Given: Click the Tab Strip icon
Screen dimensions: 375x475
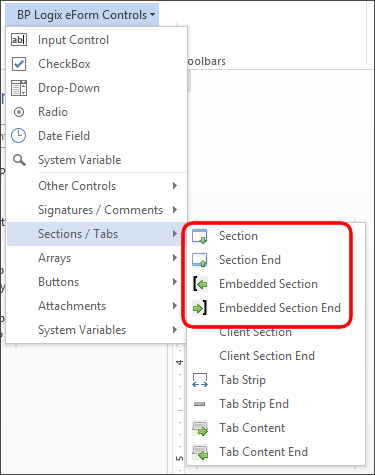Looking at the screenshot, I should (x=200, y=380).
